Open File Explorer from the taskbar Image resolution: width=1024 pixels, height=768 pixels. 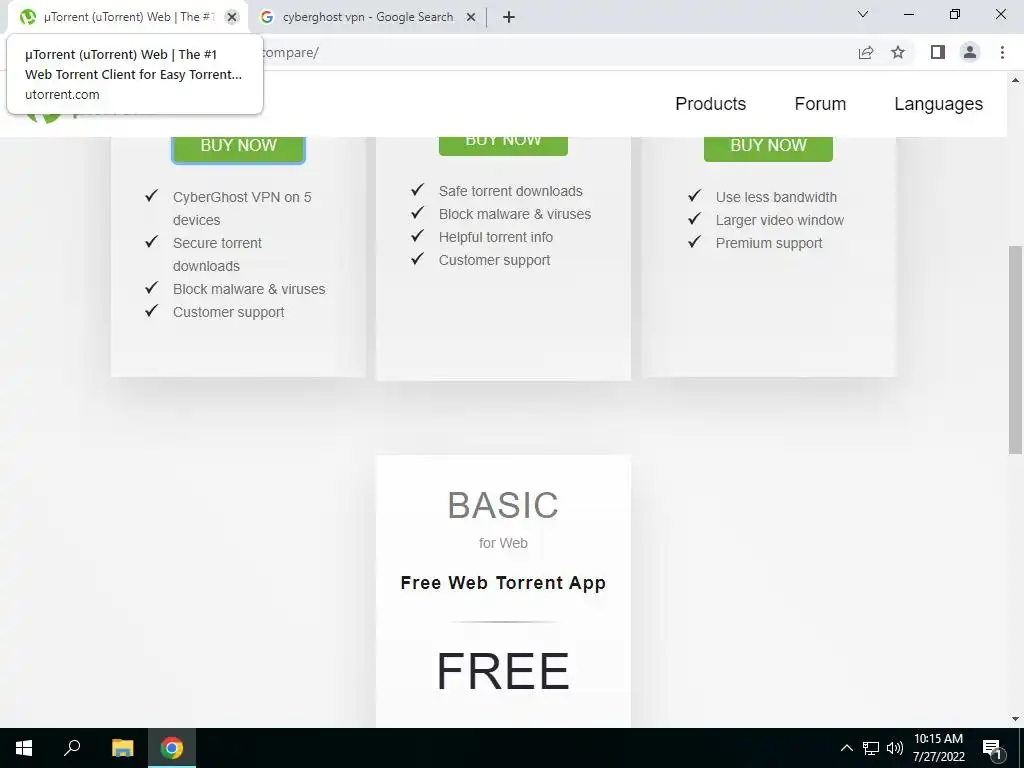(122, 748)
